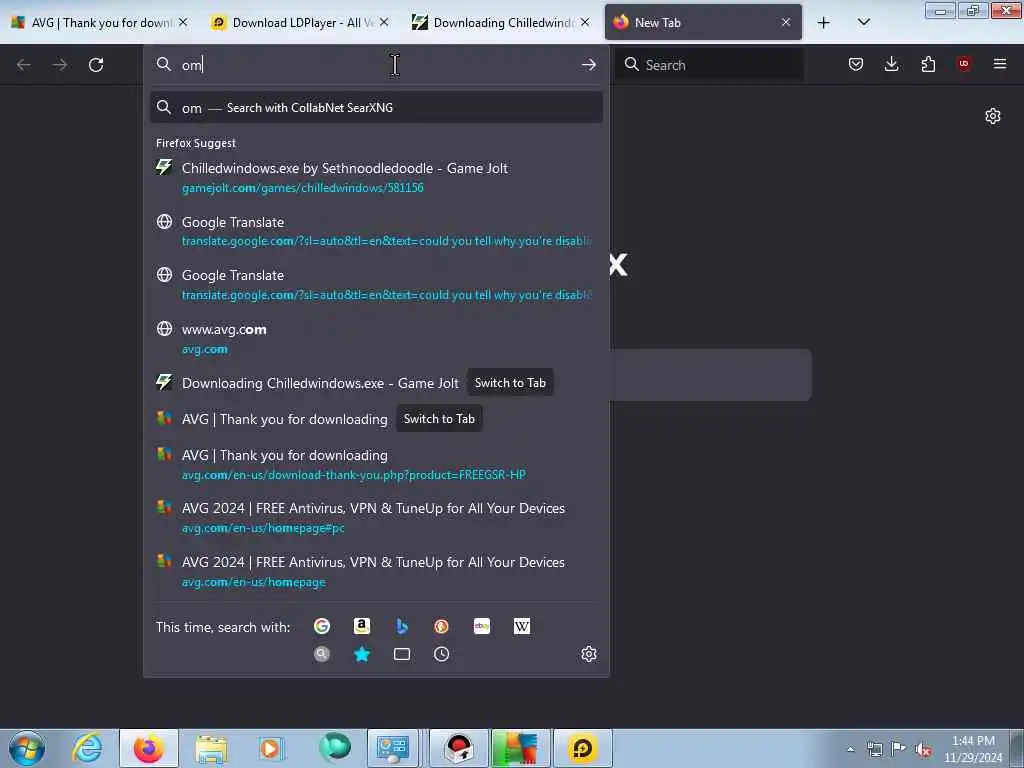This screenshot has height=768, width=1024.
Task: Launch Internet Explorer from taskbar
Action: pyautogui.click(x=88, y=748)
